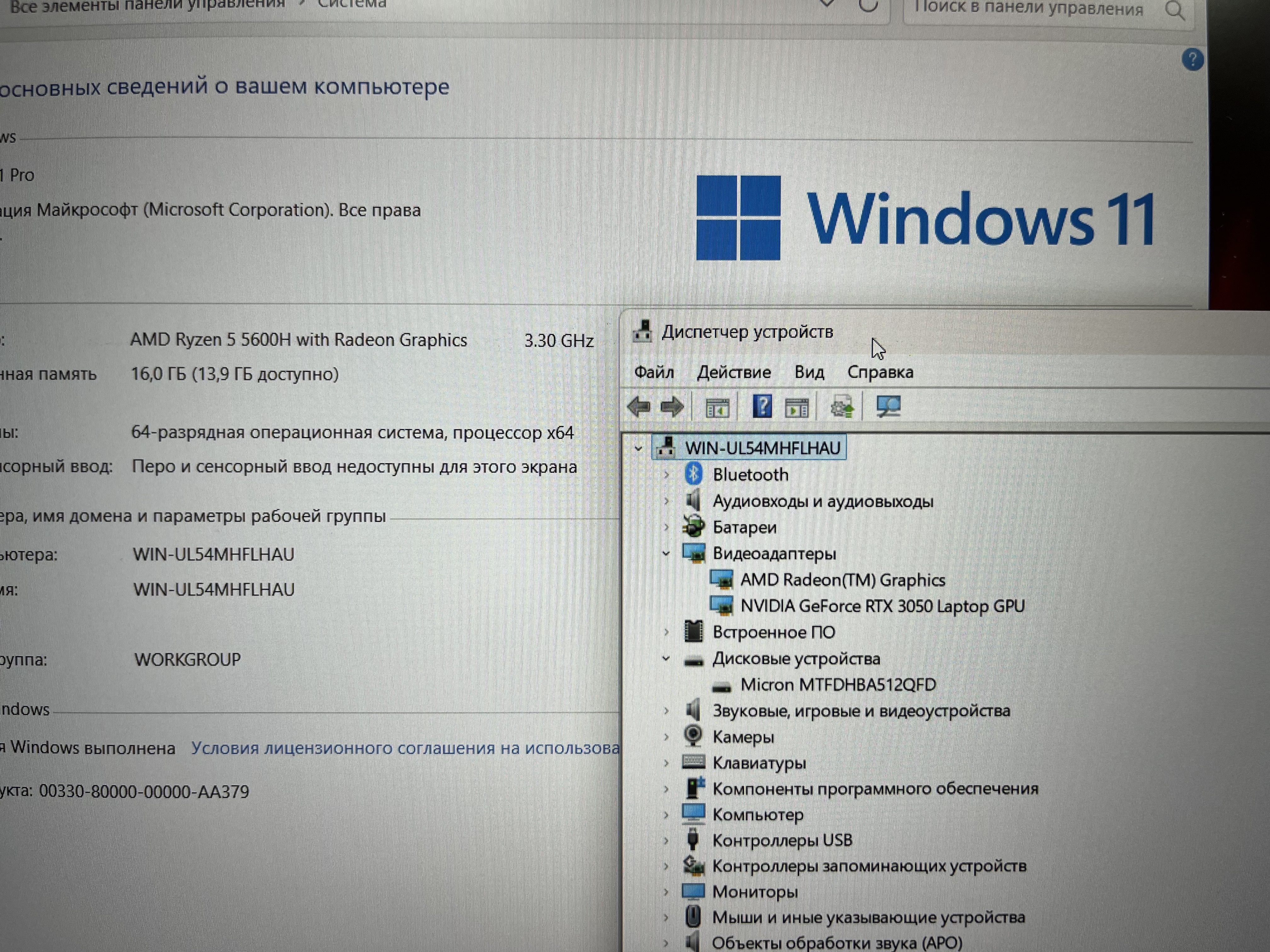Click the Control Panel search field
This screenshot has width=1270, height=952.
(1028, 10)
